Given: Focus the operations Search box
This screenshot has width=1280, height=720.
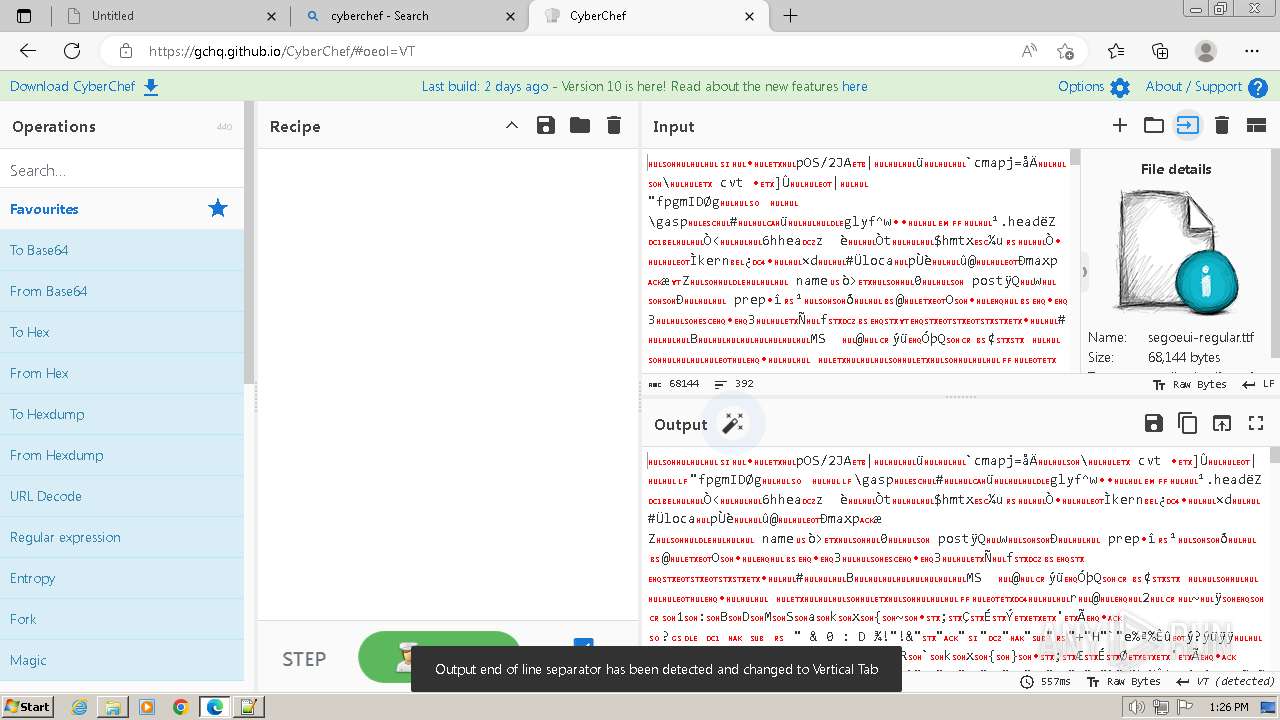Looking at the screenshot, I should point(122,170).
